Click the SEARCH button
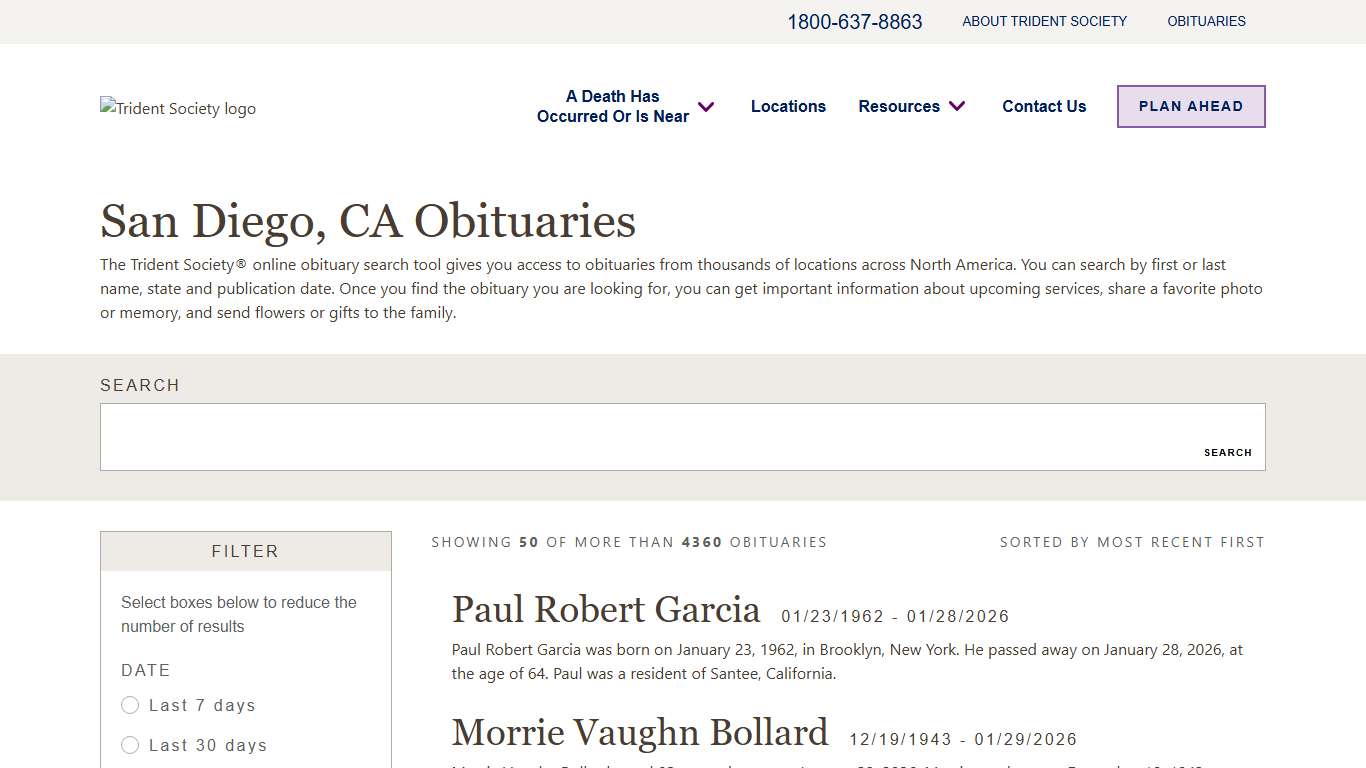This screenshot has height=768, width=1366. (1228, 452)
